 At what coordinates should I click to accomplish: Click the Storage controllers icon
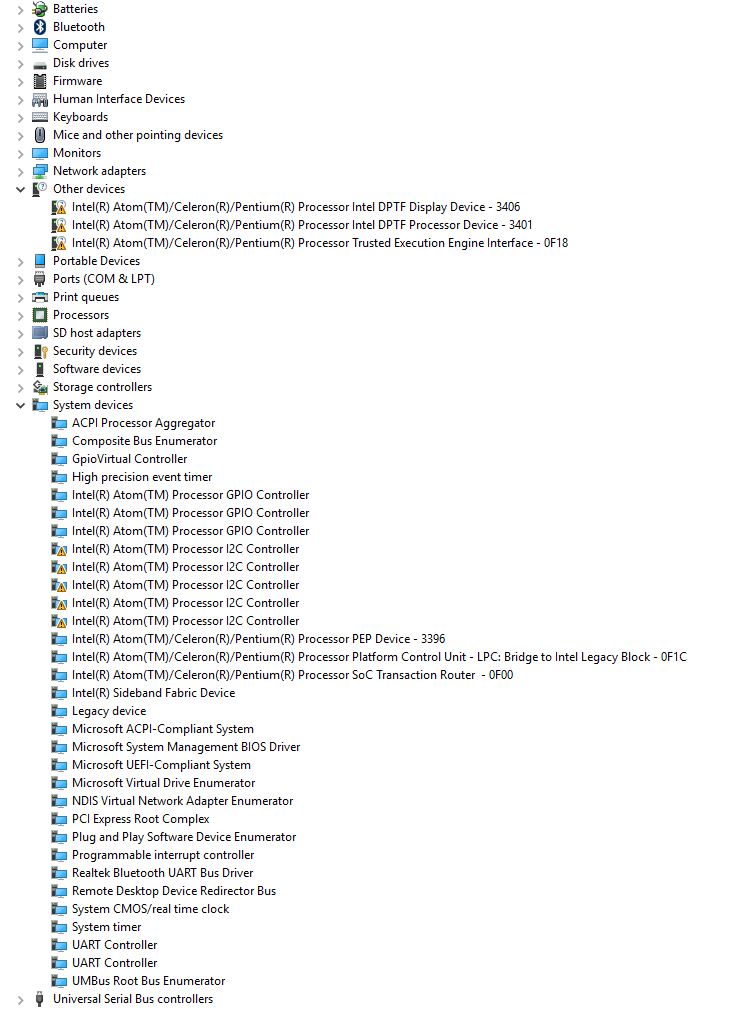[40, 387]
